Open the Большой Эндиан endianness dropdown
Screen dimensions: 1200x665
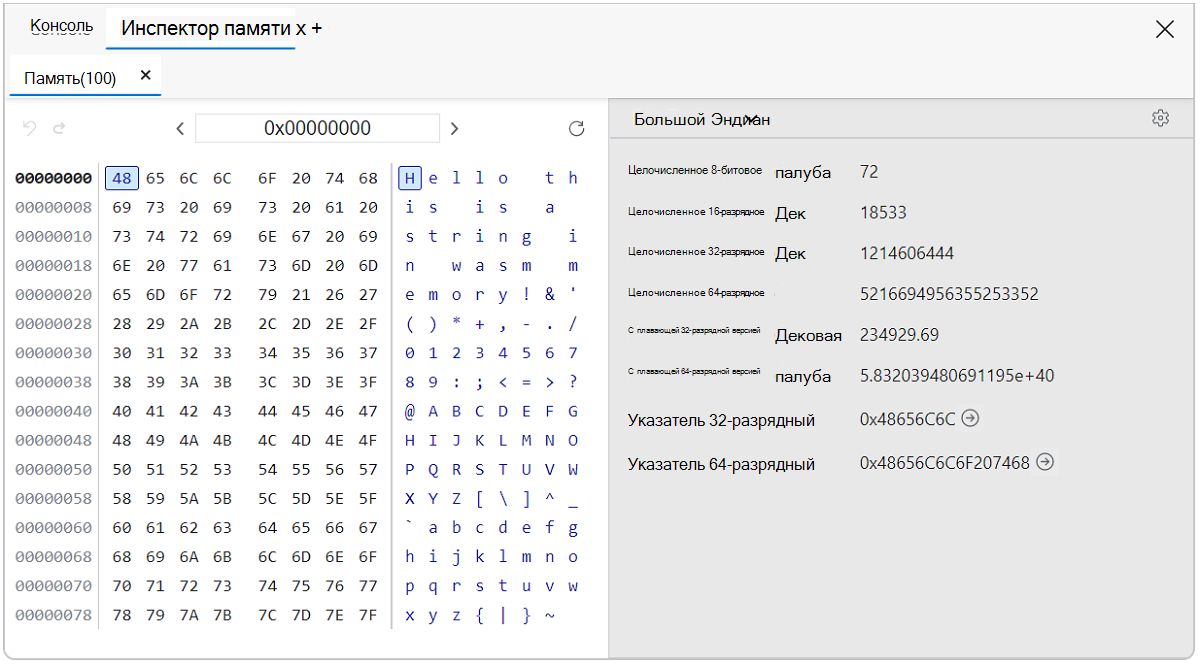(702, 119)
